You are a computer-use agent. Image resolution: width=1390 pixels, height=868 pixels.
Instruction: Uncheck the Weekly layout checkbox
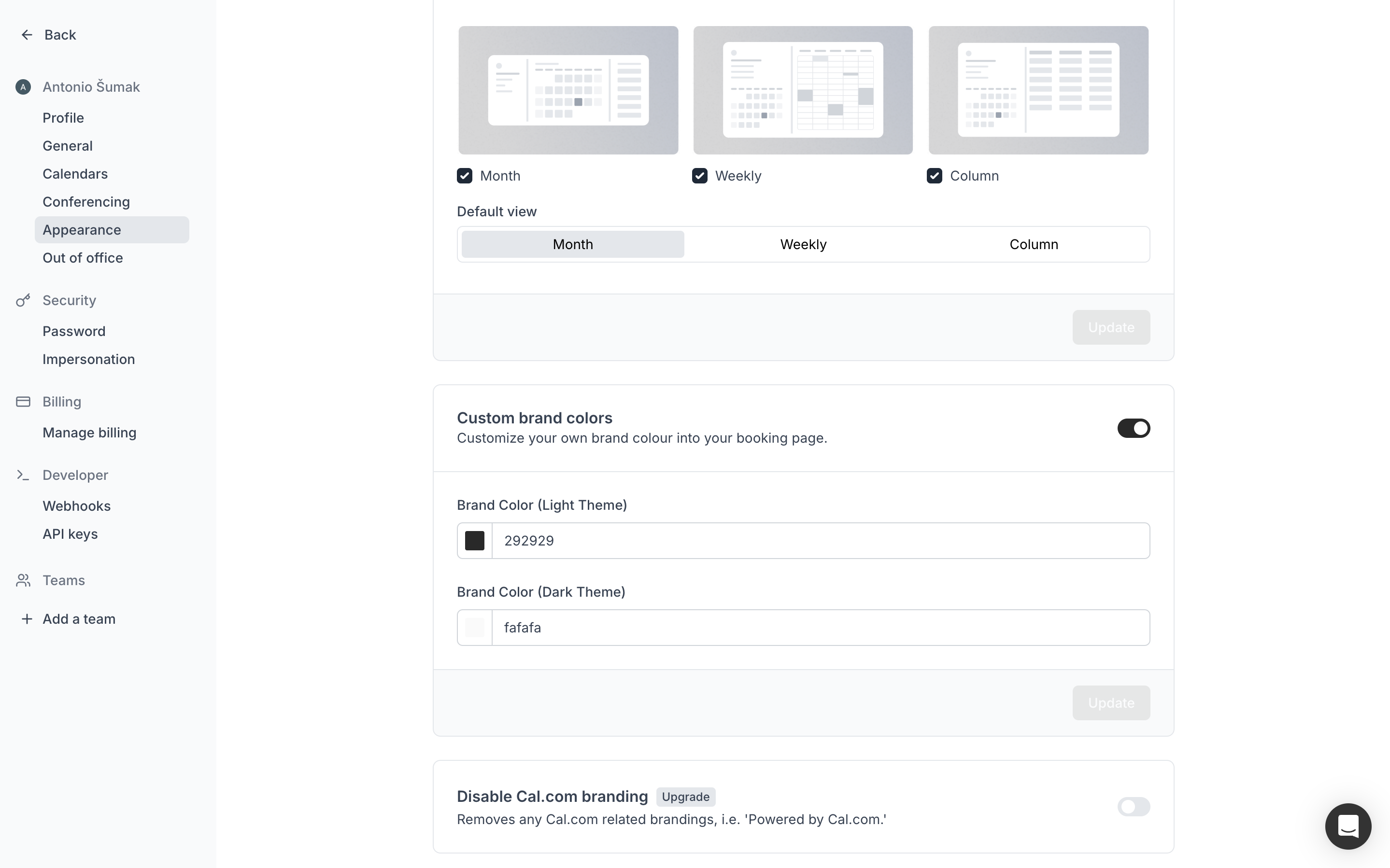coord(699,176)
